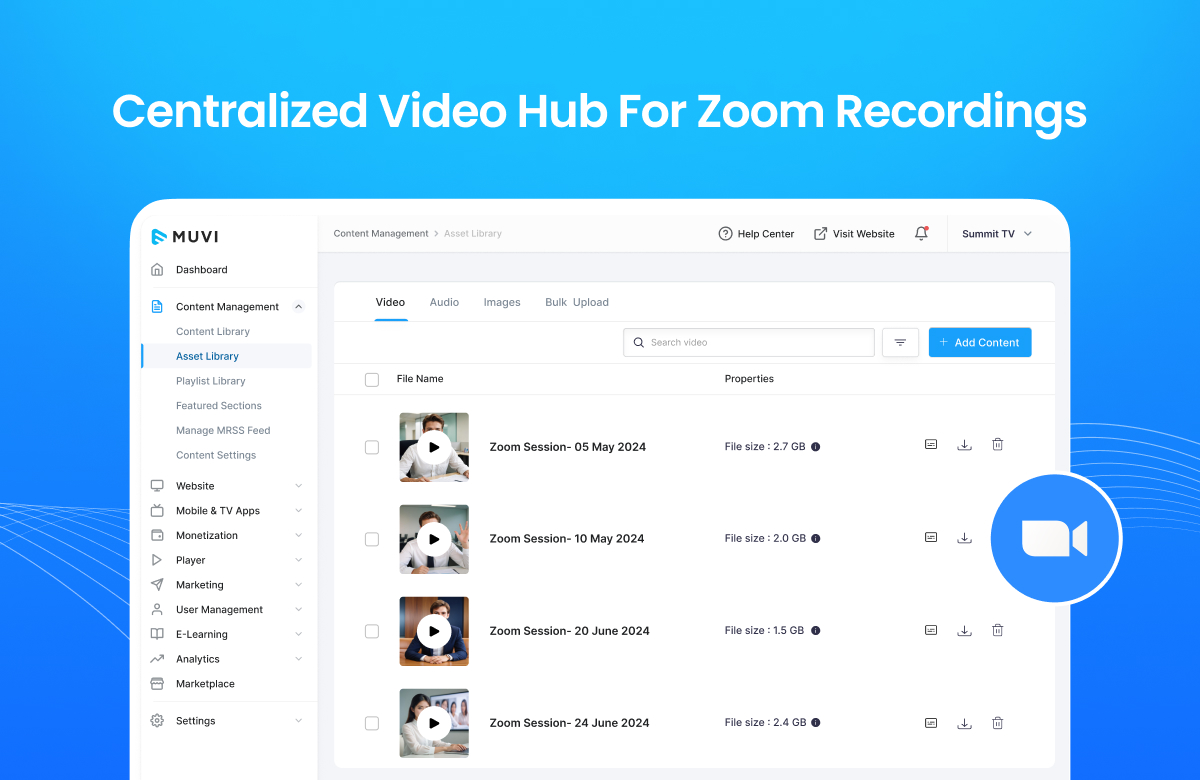Open the video filter button
The width and height of the screenshot is (1200, 780).
(900, 343)
